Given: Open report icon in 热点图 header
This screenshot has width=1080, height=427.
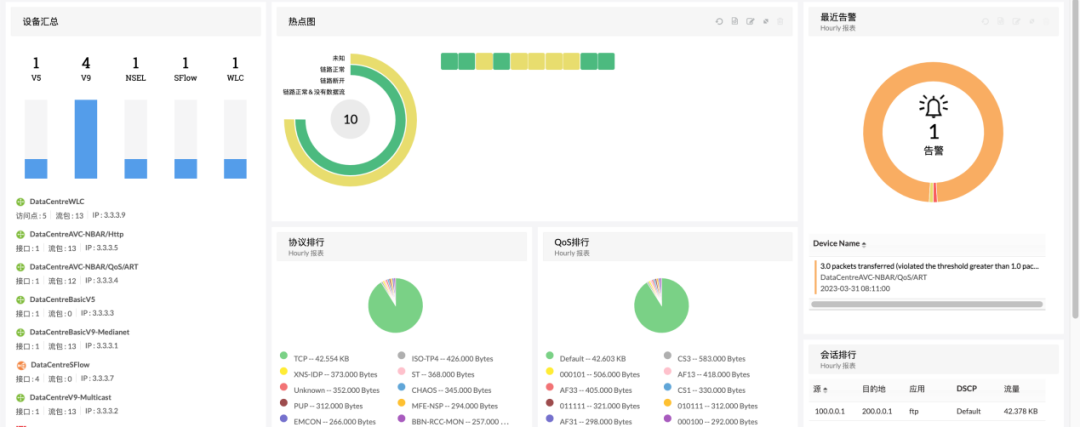Looking at the screenshot, I should [x=734, y=21].
